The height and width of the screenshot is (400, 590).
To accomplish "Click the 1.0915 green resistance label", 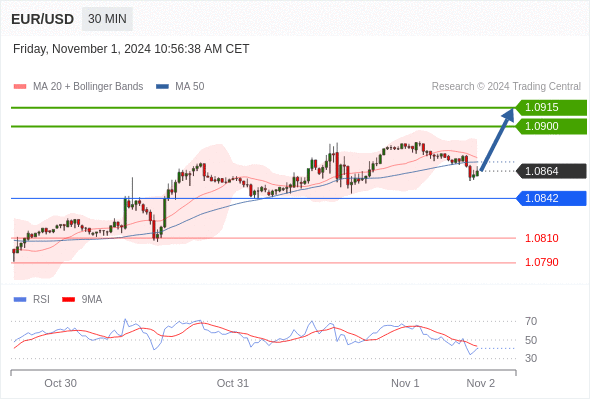I will tap(551, 108).
